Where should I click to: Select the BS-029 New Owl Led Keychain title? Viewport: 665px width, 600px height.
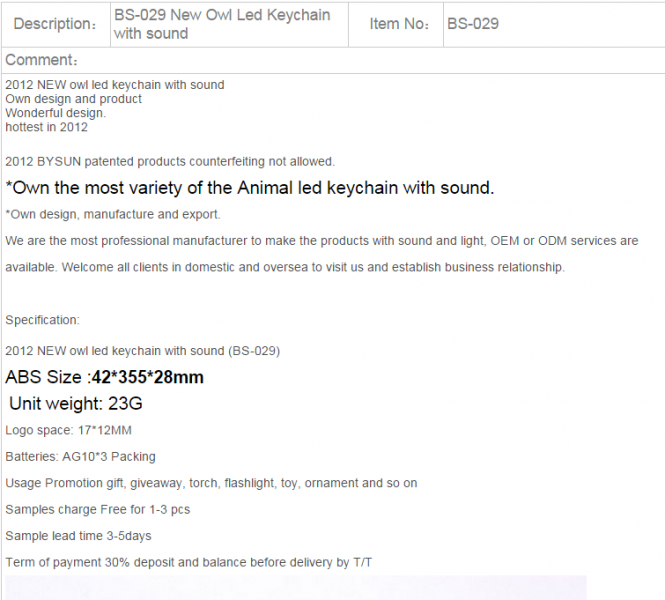(222, 24)
